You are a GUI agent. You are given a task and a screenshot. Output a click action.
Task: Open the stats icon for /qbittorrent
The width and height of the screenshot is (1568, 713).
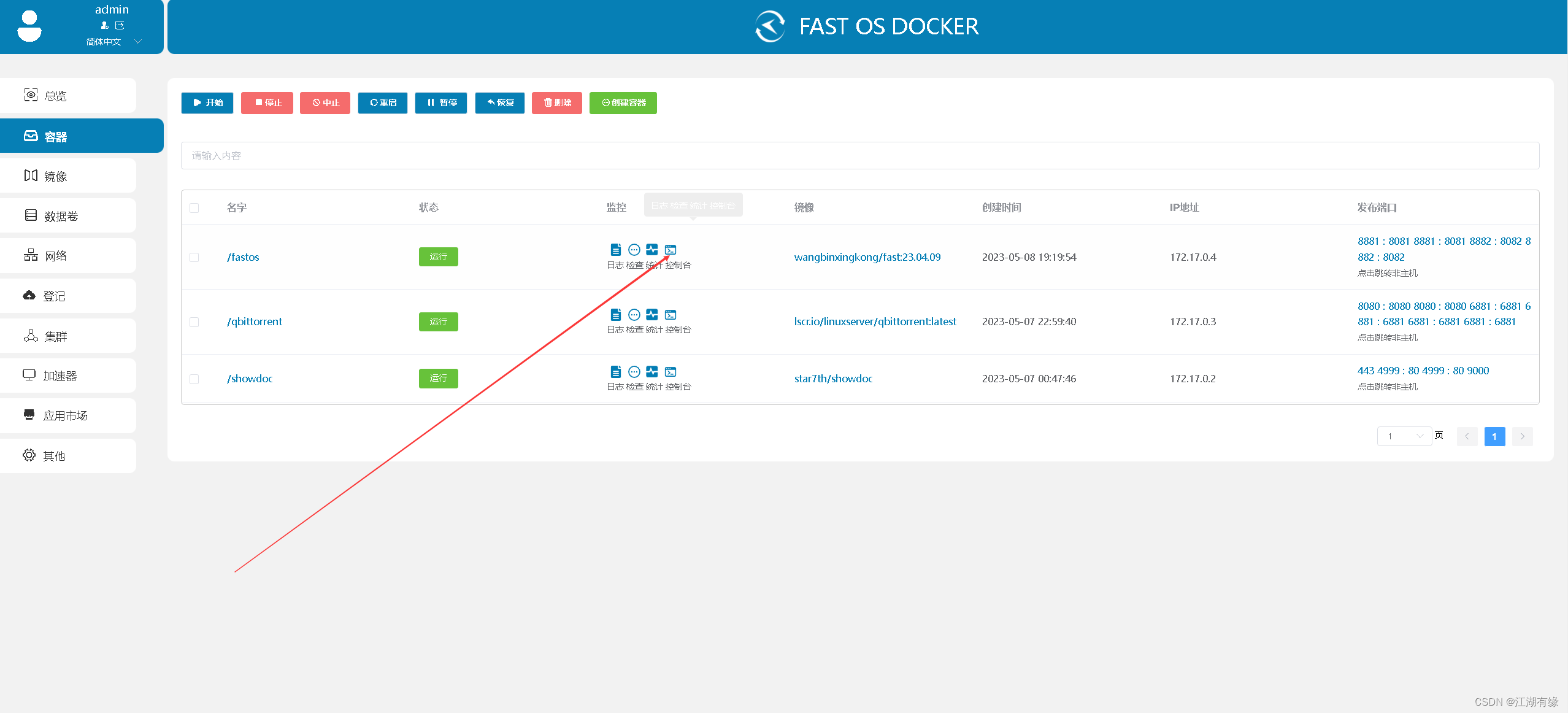(652, 315)
